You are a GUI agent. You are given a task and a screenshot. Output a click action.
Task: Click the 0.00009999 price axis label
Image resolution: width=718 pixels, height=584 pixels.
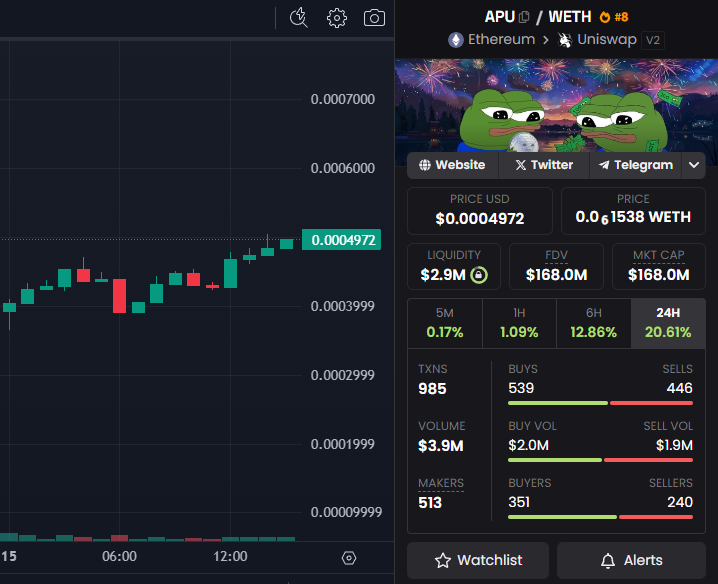click(346, 512)
